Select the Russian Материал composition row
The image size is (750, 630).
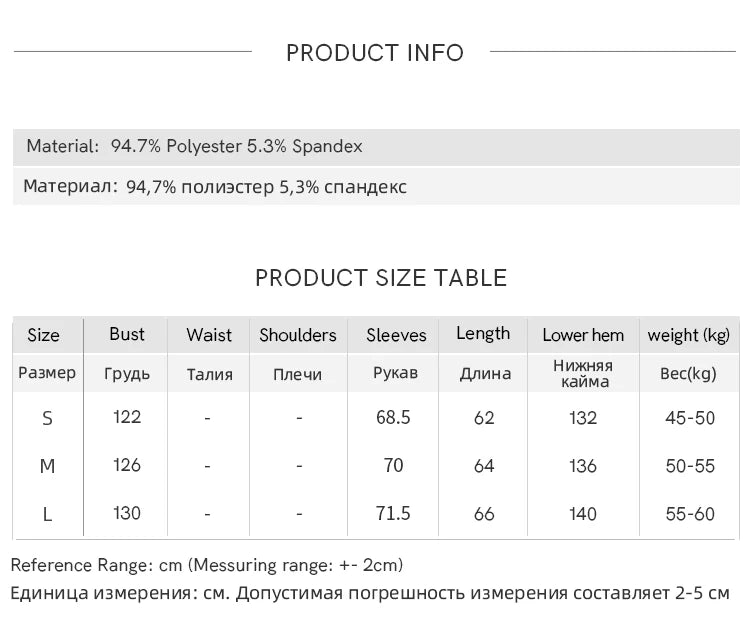pos(215,187)
